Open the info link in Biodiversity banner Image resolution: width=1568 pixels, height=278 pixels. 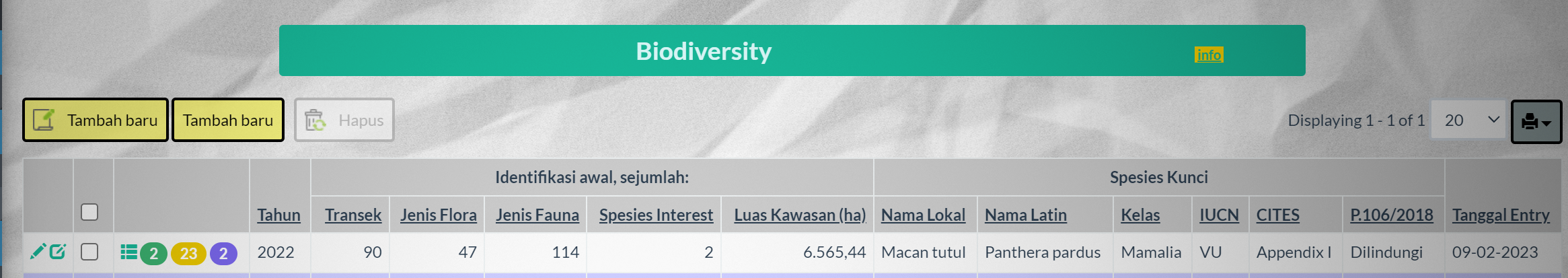coord(1209,55)
